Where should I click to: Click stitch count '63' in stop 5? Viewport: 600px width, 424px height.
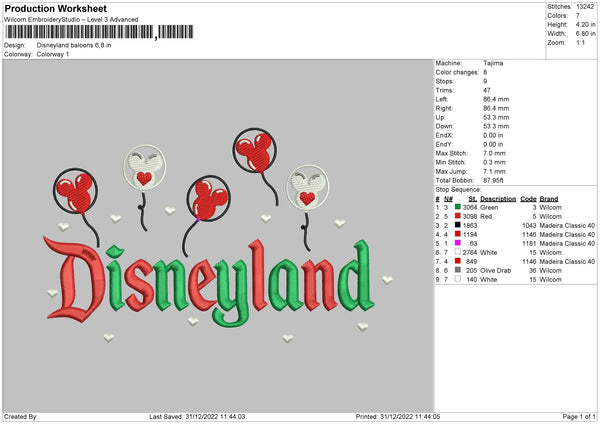click(473, 243)
